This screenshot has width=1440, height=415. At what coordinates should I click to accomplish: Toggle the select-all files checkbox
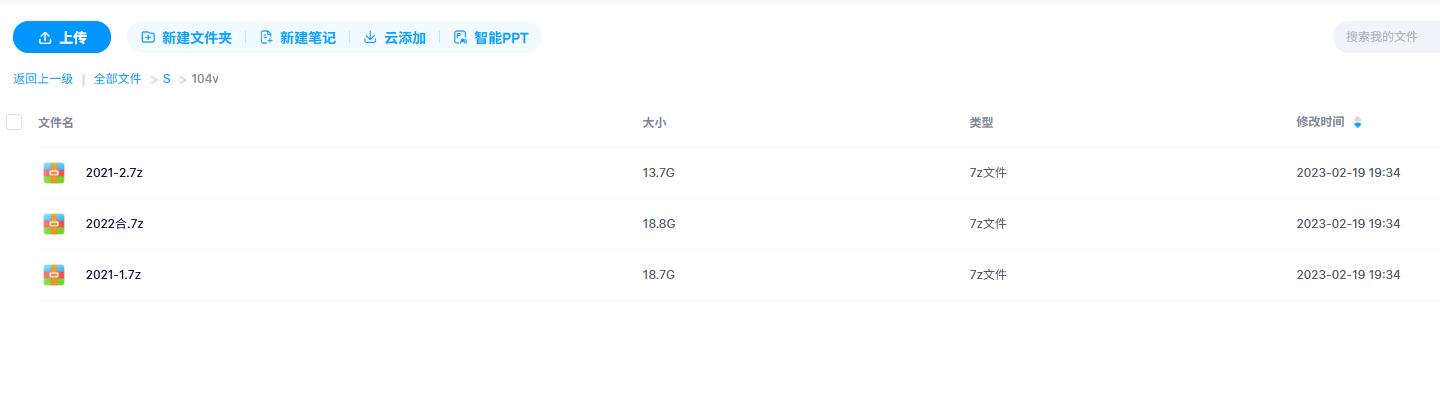(14, 122)
